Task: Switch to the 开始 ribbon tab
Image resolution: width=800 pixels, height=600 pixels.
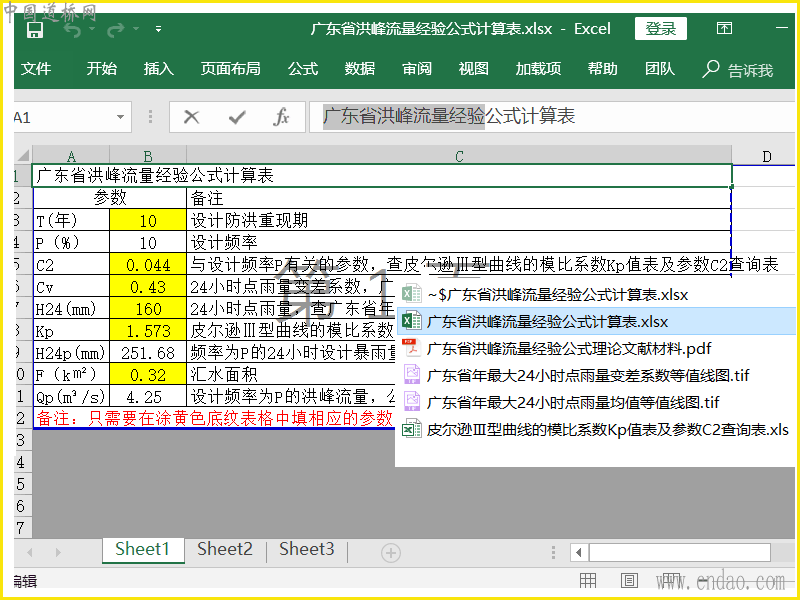Action: (x=102, y=68)
